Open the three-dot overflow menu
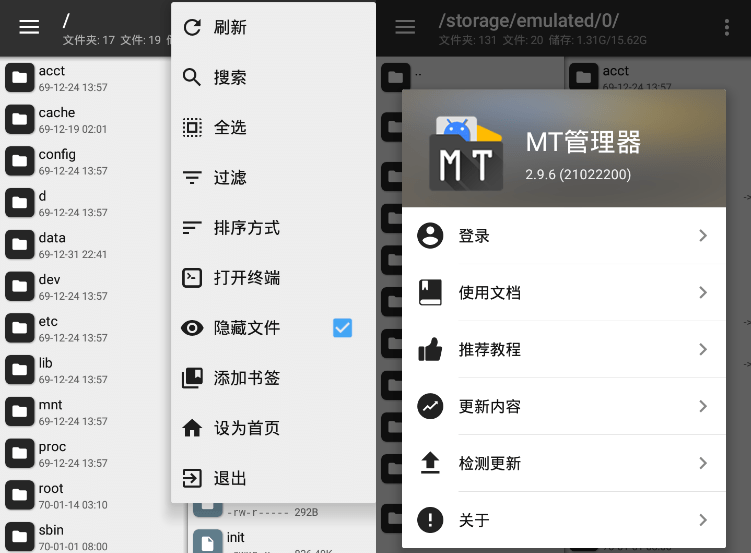This screenshot has height=553, width=751. (727, 28)
